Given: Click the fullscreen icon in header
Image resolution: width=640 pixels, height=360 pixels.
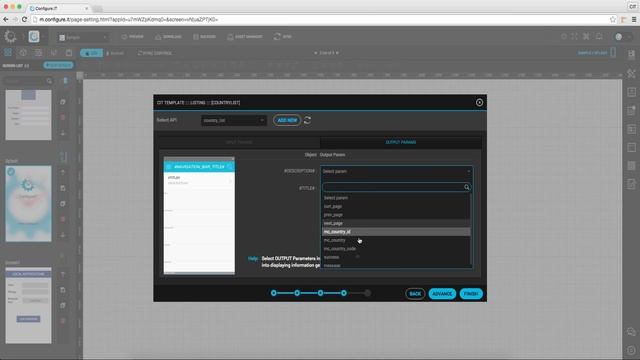Looking at the screenshot, I should 574,37.
